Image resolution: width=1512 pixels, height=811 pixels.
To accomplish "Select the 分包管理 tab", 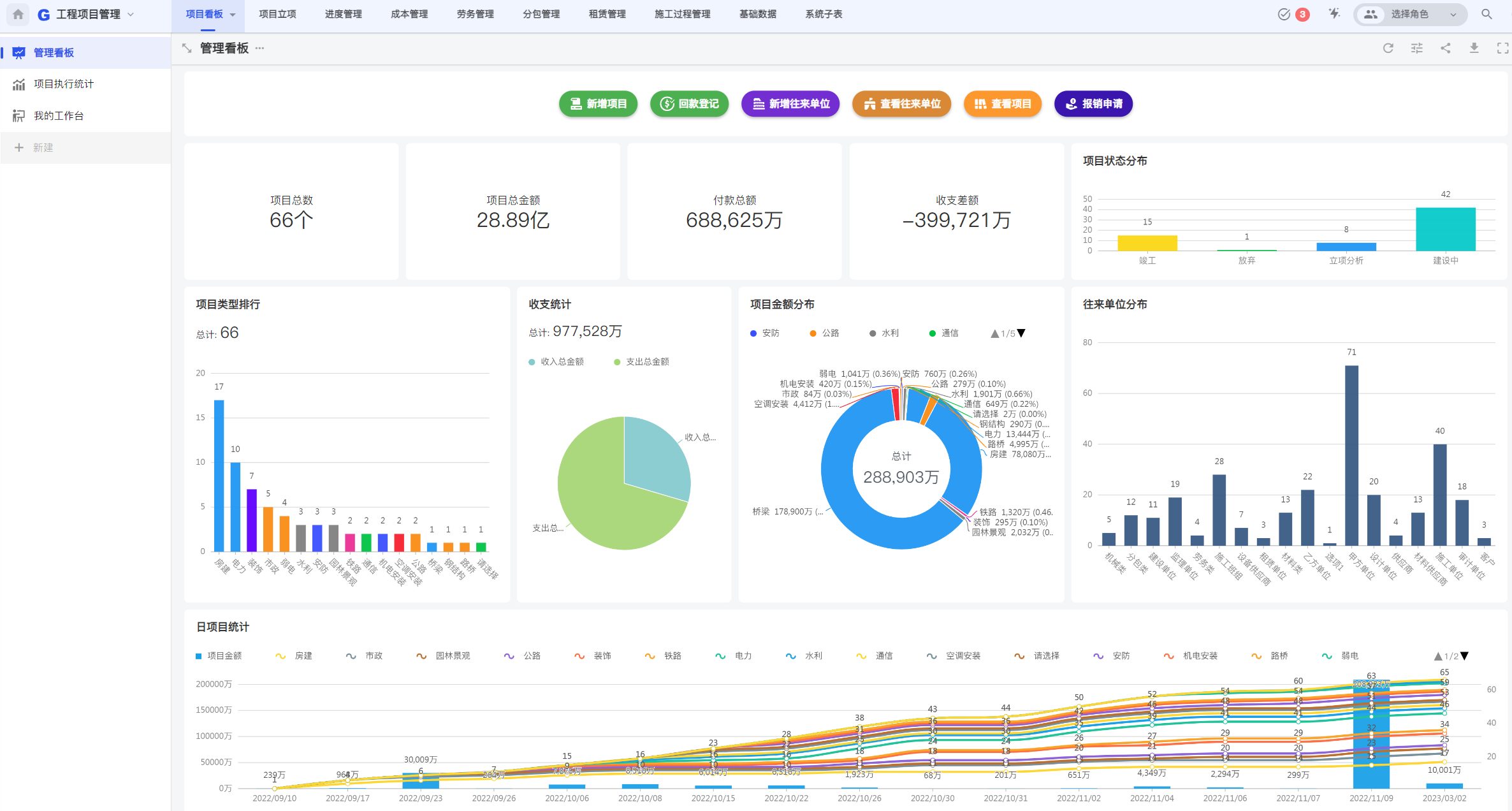I will [541, 14].
